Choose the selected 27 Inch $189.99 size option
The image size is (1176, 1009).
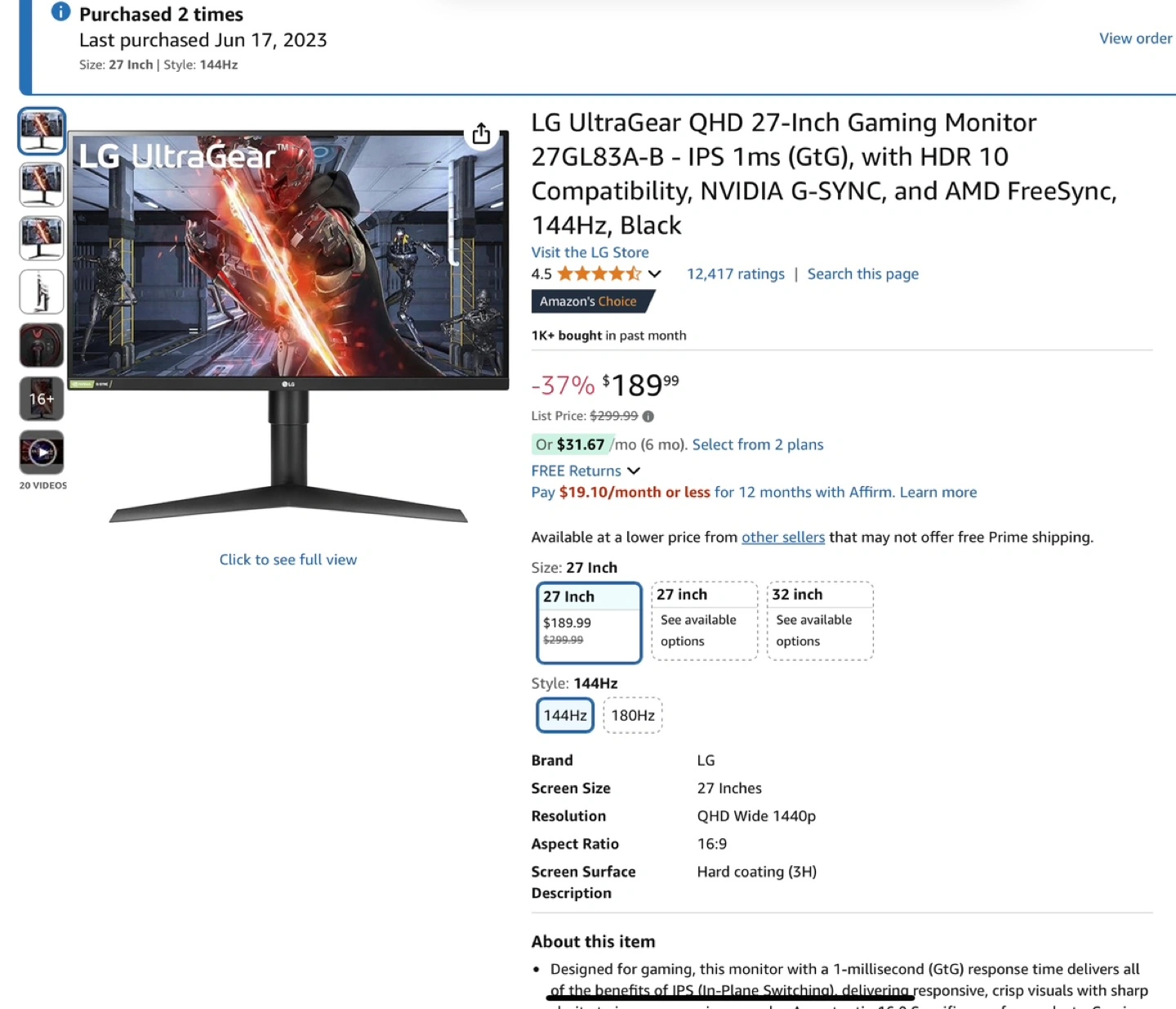589,623
